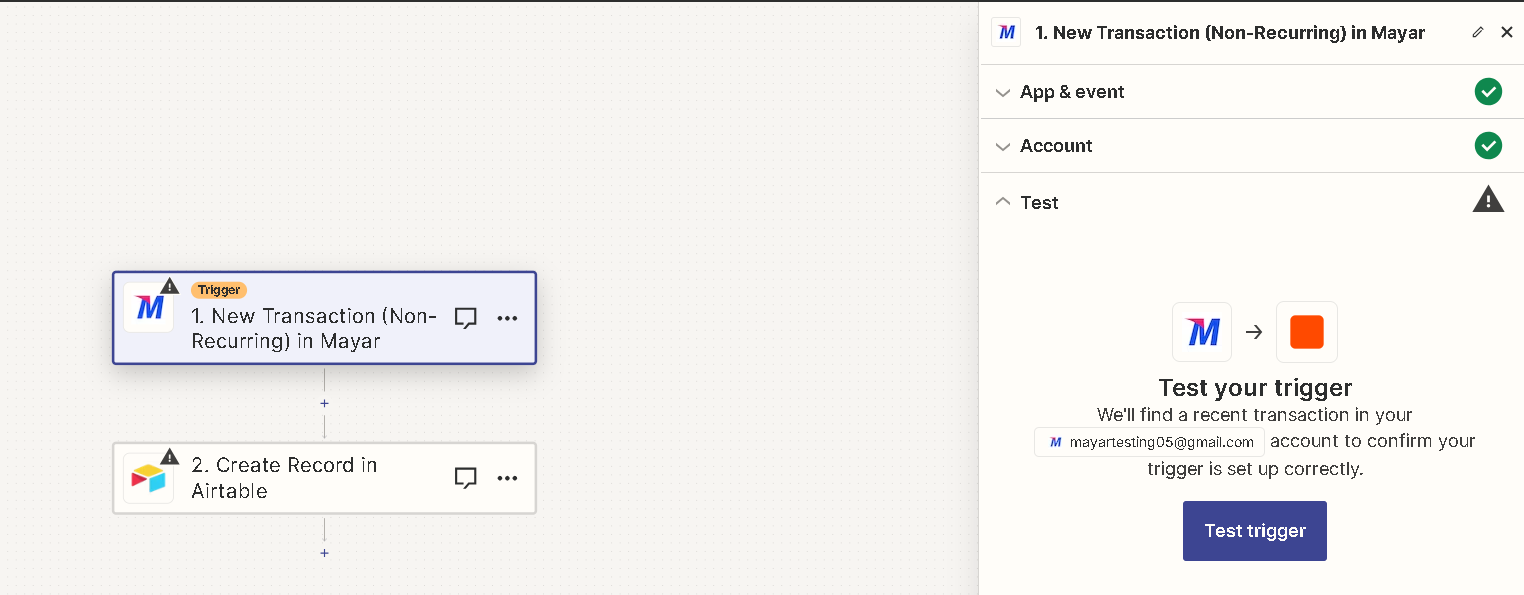Image resolution: width=1524 pixels, height=595 pixels.
Task: Add step below Create Record in Airtable
Action: pos(324,553)
